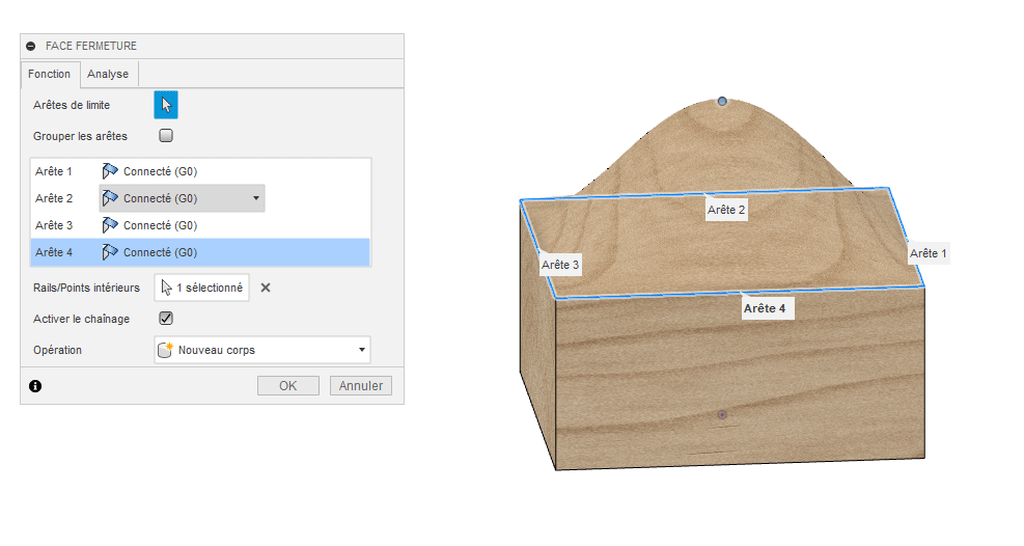Select the Arête 1 row in list
Image resolution: width=1024 pixels, height=546 pixels.
(200, 171)
